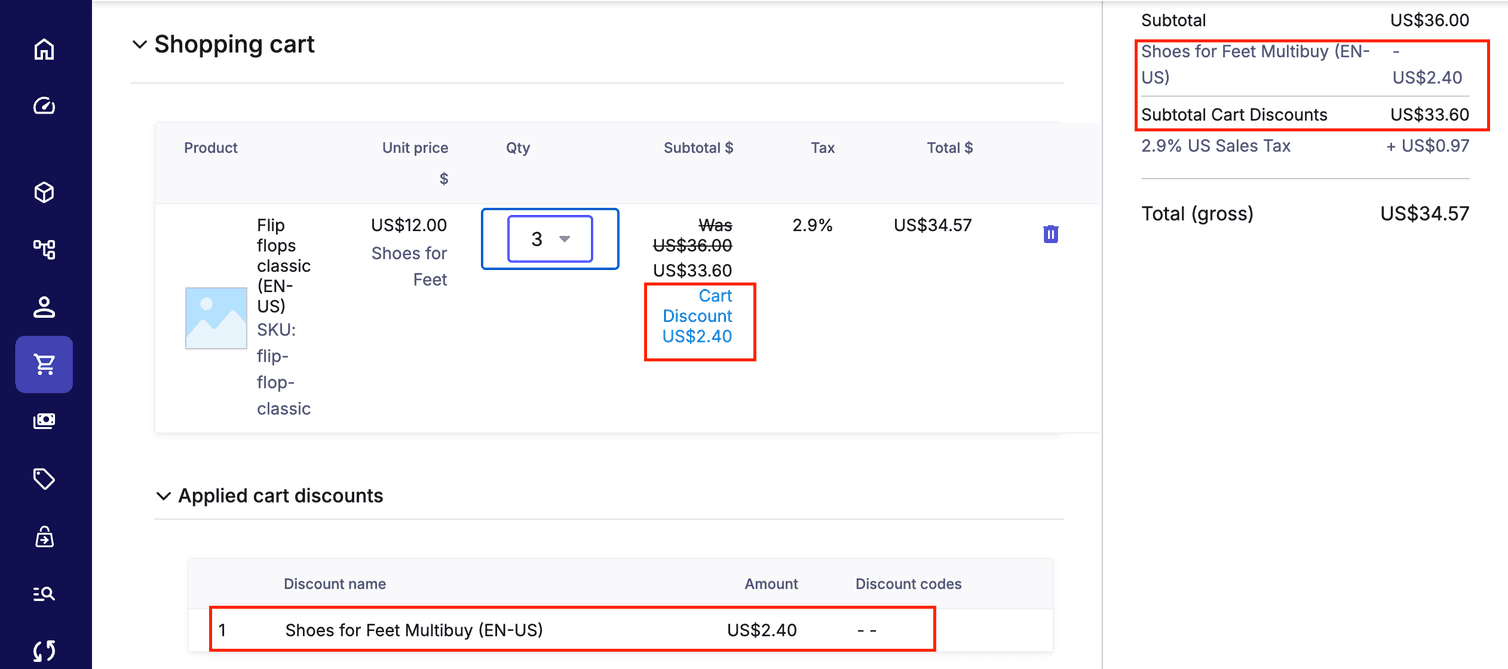
Task: Open the Home icon in sidebar
Action: [x=44, y=50]
